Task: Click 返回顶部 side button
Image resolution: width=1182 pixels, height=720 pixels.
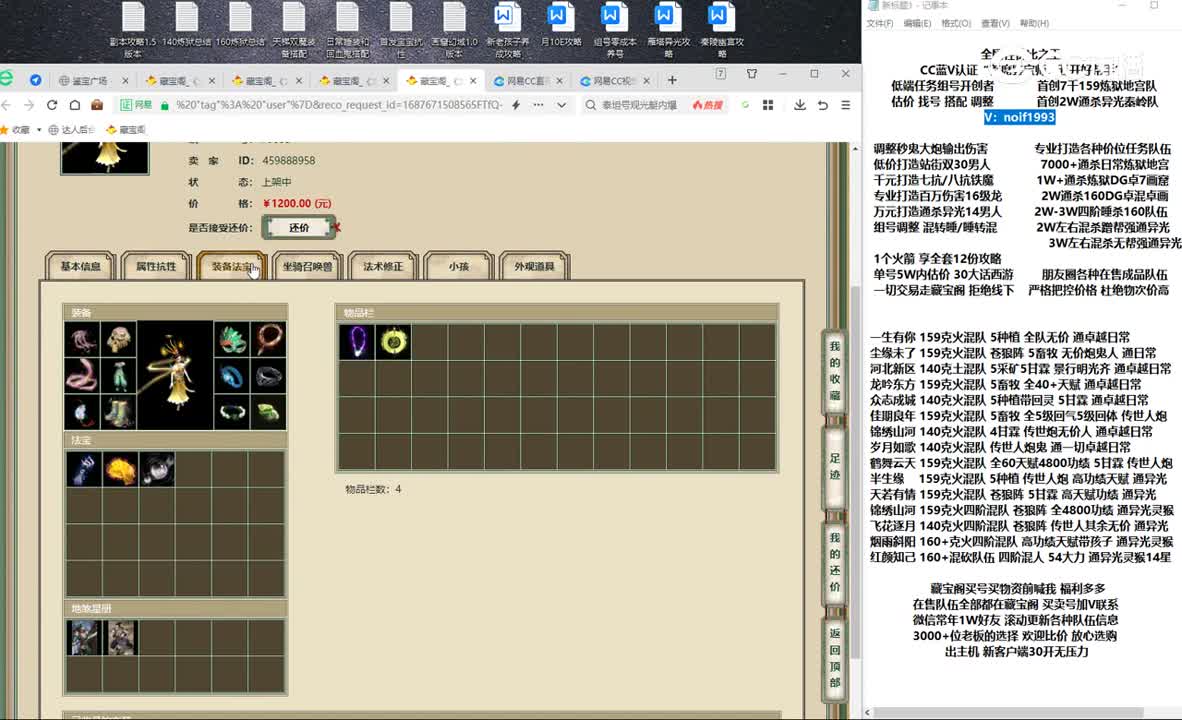Action: tap(834, 657)
